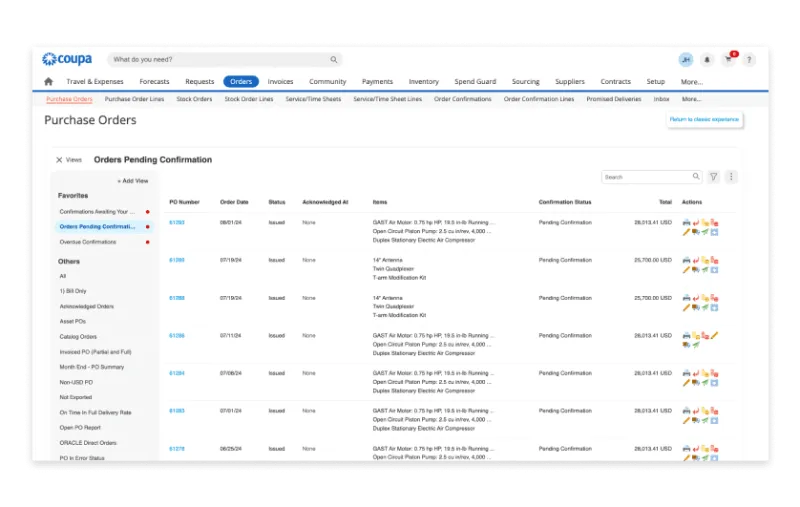Click the truck icon for the 07/11/24 order
800x507 pixels.
pos(686,345)
